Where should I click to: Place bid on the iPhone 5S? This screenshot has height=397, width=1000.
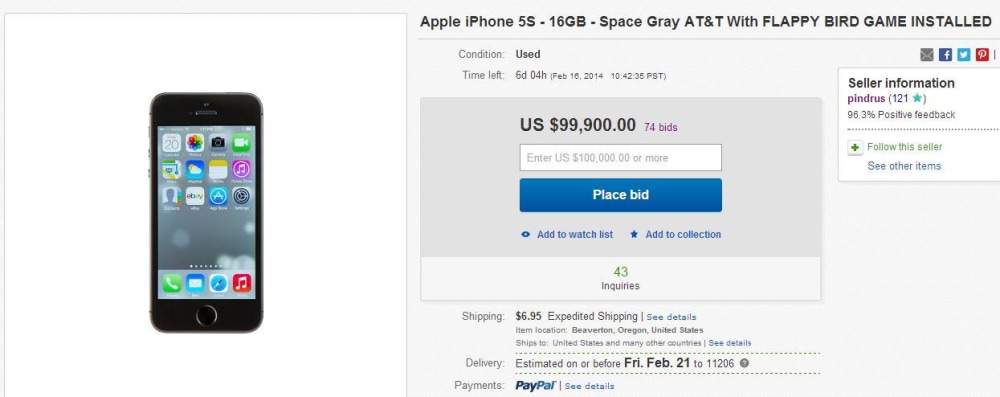pos(621,195)
